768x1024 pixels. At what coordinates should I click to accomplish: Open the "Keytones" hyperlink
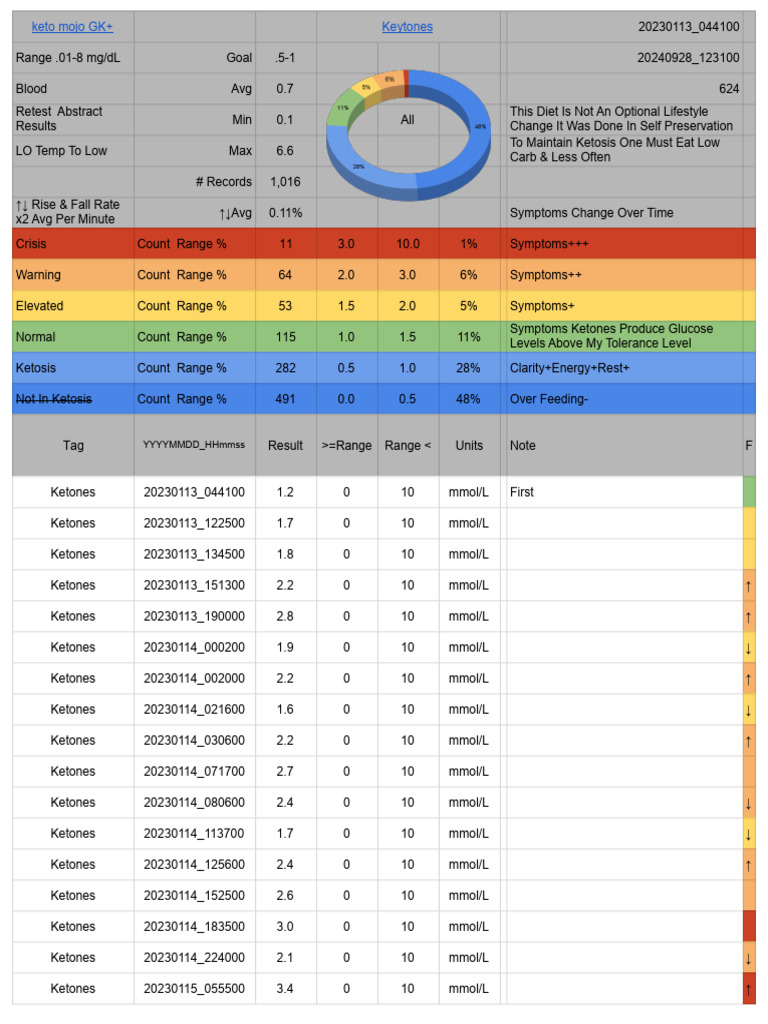tap(407, 27)
